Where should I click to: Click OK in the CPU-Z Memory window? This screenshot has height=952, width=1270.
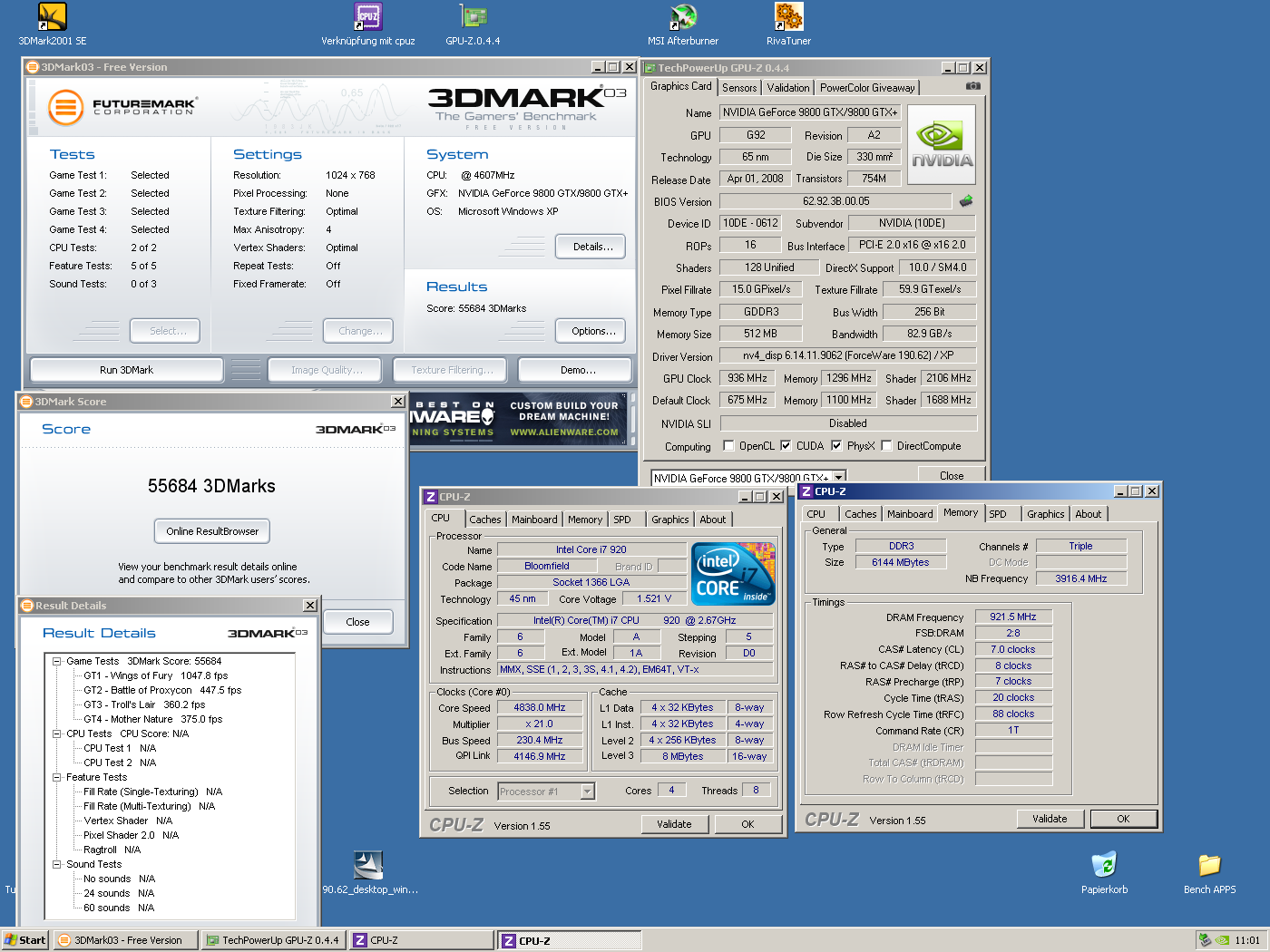point(1123,819)
